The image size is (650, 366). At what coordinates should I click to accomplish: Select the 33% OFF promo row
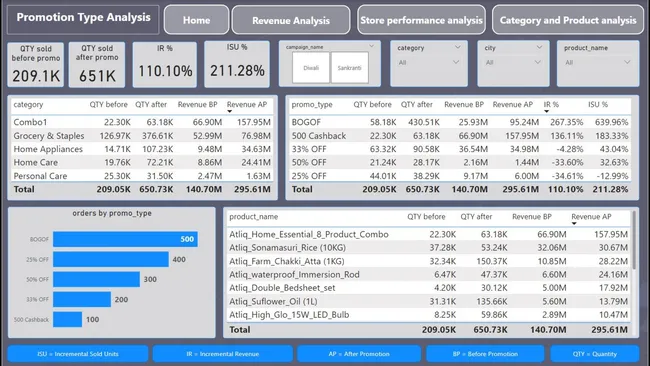pyautogui.click(x=460, y=149)
